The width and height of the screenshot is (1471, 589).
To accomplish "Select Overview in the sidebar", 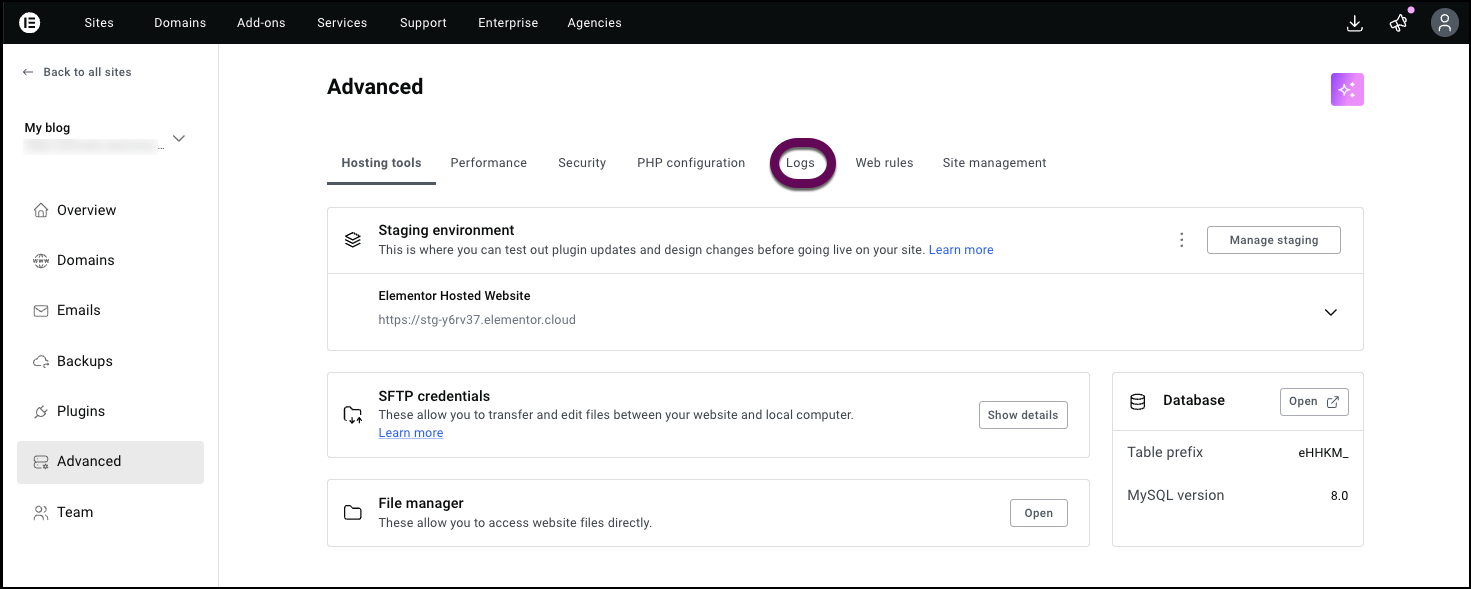I will pos(84,209).
